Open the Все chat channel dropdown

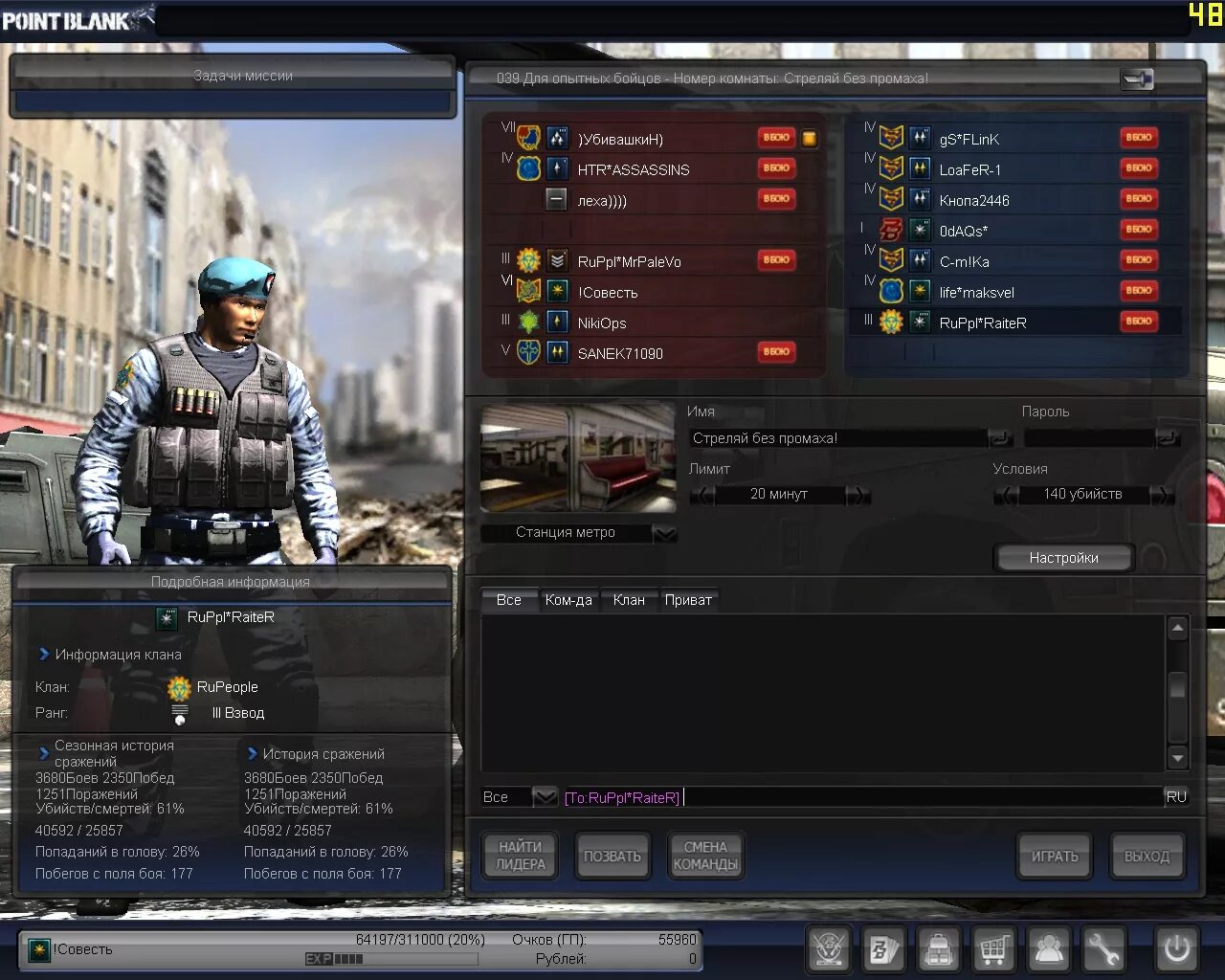[x=545, y=796]
